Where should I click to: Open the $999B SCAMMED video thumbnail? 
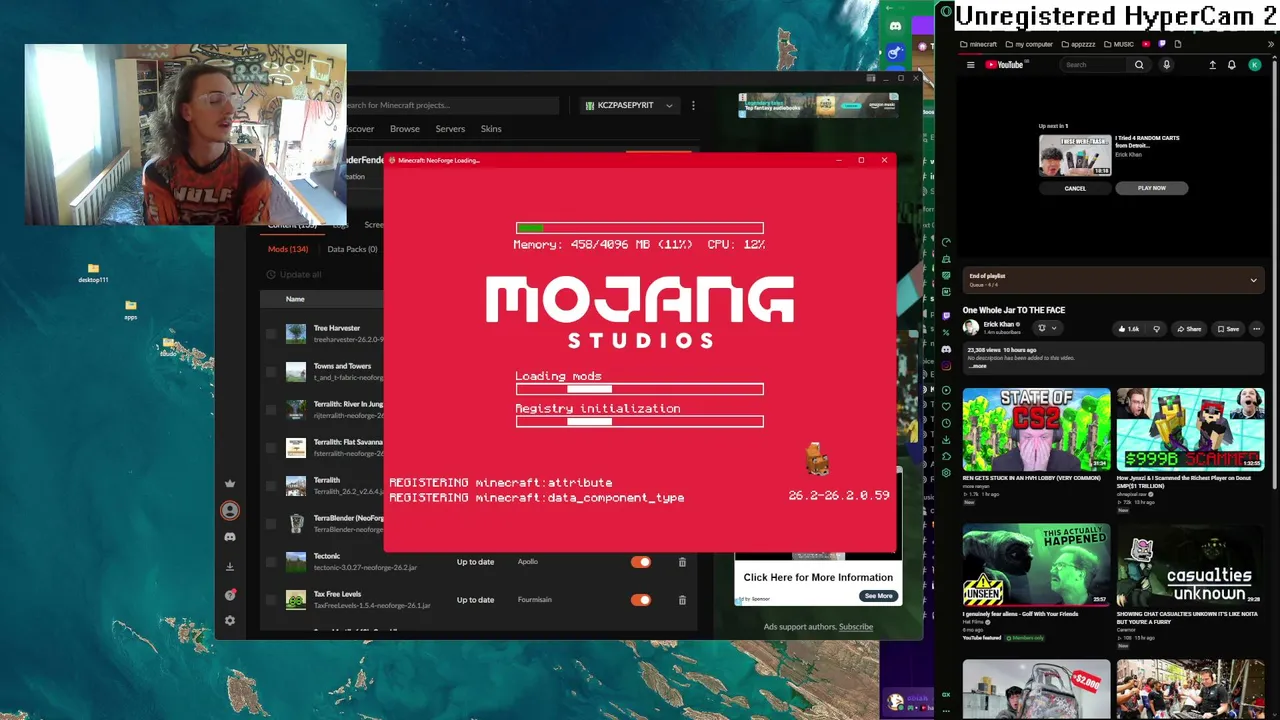1190,429
